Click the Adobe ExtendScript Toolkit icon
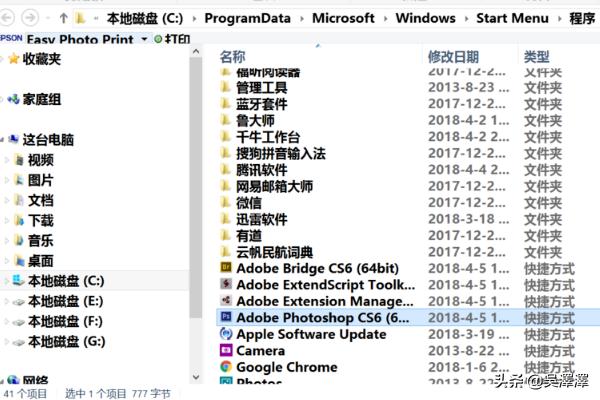 pos(226,284)
